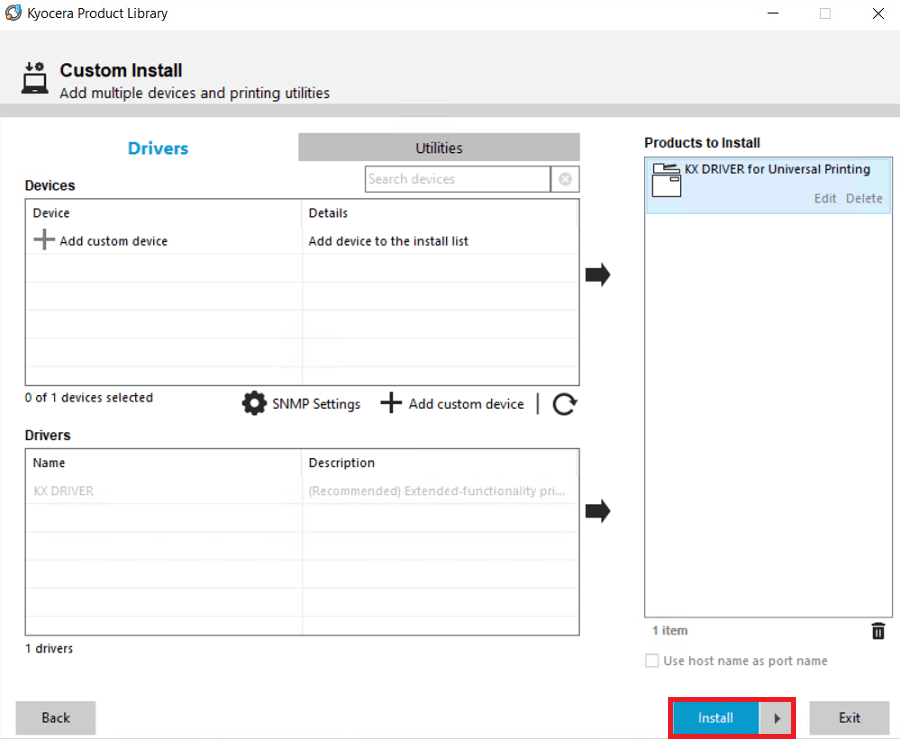Minimize the Kyocera Product Library window
This screenshot has width=900, height=739.
(773, 13)
